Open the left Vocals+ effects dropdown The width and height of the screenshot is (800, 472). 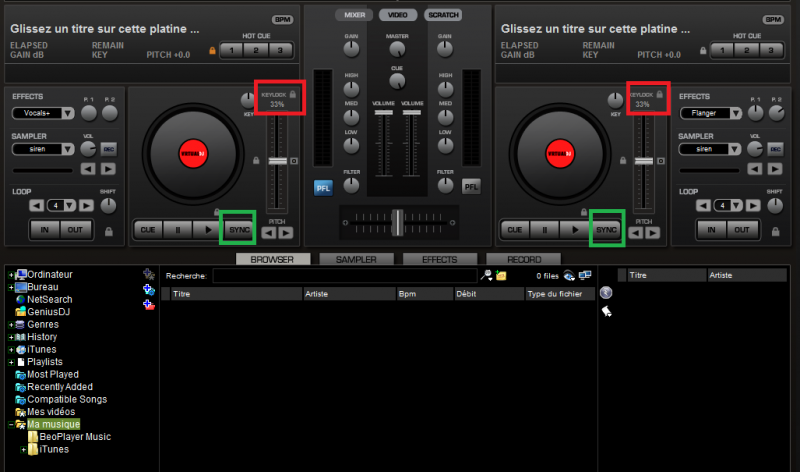tap(68, 113)
